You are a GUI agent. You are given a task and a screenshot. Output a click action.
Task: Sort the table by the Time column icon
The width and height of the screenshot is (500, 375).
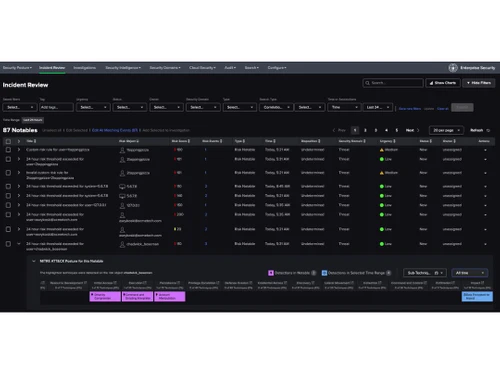274,141
